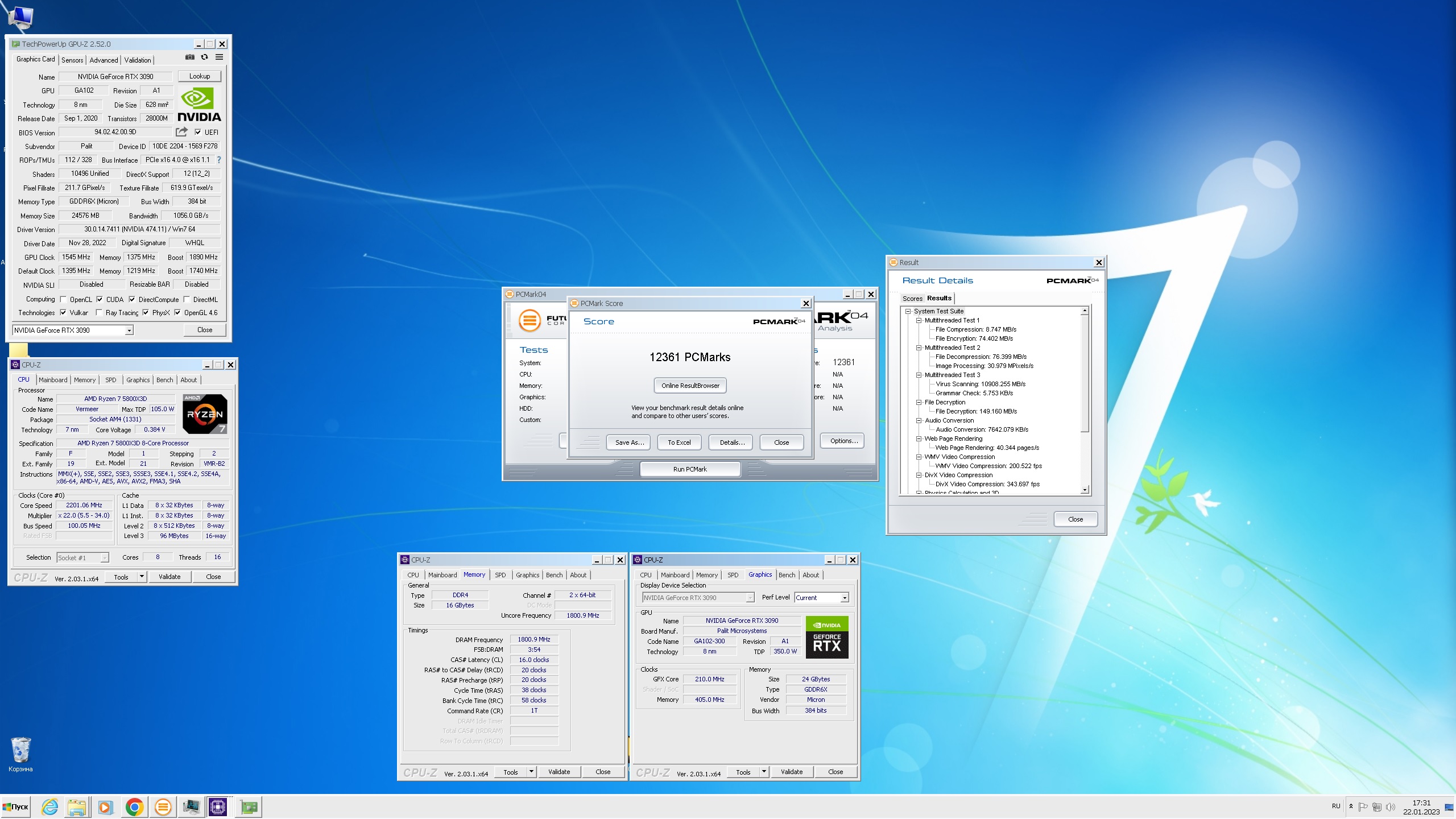This screenshot has height=819, width=1456.
Task: Toggle the CUDA checkbox
Action: (x=100, y=299)
